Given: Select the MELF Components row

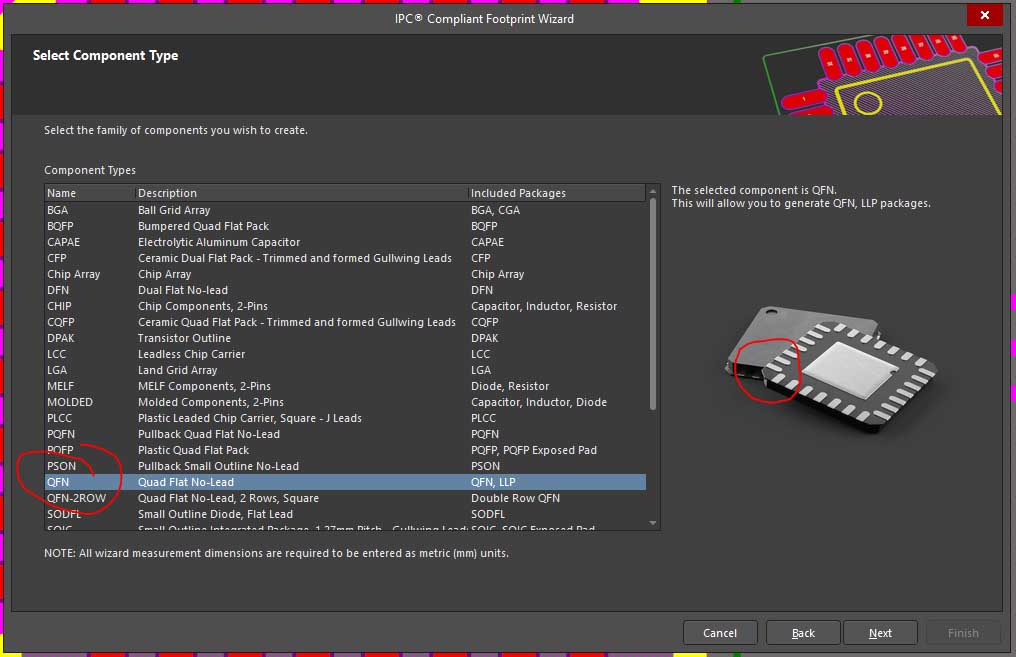Looking at the screenshot, I should tap(204, 386).
